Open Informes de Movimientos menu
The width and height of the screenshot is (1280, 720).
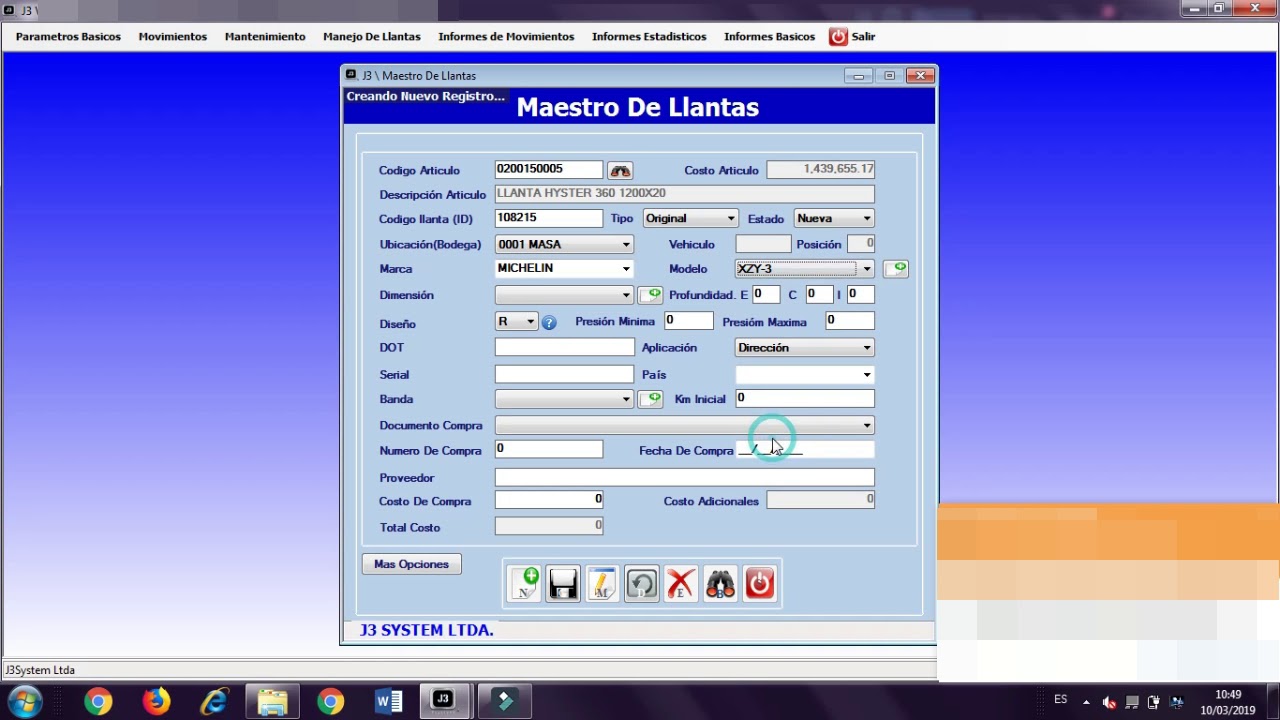[x=506, y=37]
